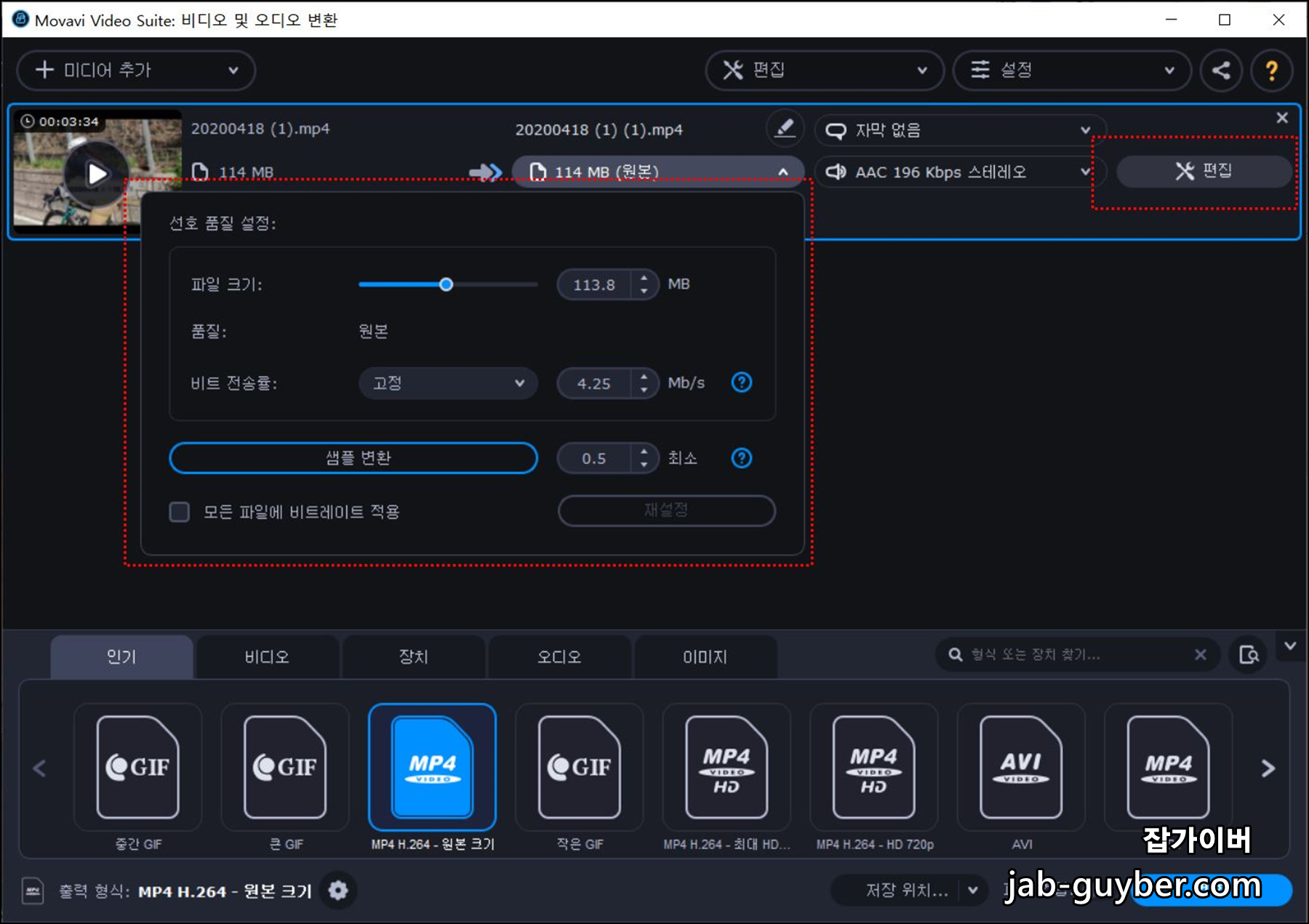The image size is (1309, 924).
Task: Select MP4 H.264 HD 720p format icon
Action: [874, 768]
